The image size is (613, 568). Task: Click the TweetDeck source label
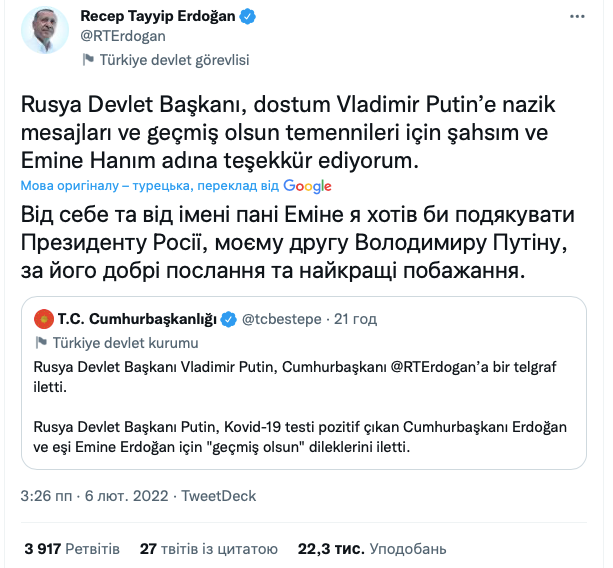(220, 496)
